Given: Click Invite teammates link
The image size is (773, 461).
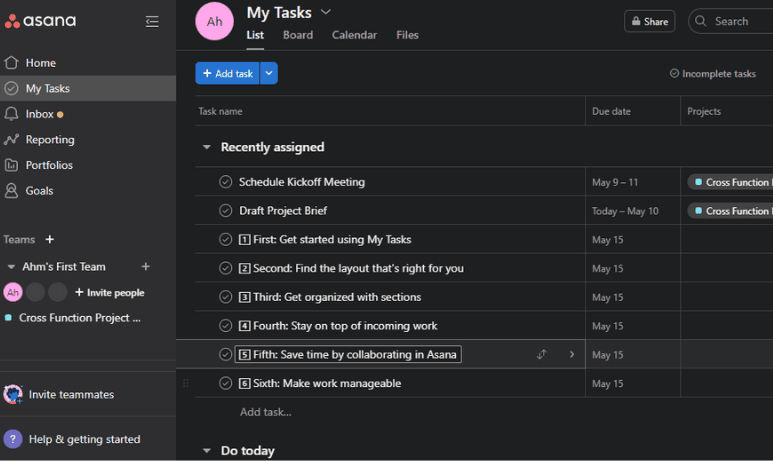Looking at the screenshot, I should tap(71, 394).
